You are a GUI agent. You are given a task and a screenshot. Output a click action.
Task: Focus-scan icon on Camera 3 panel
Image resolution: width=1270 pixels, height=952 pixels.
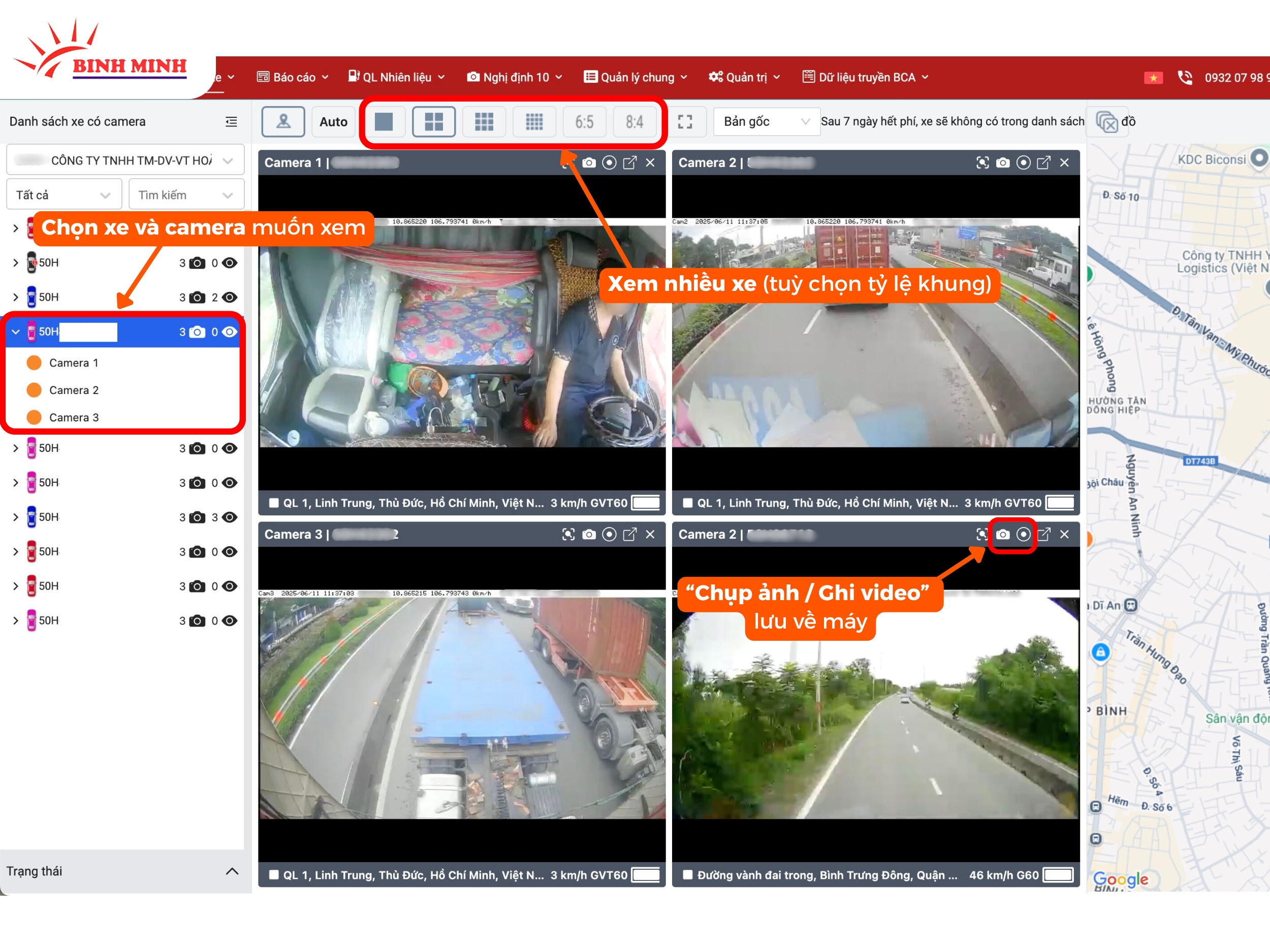pyautogui.click(x=568, y=535)
